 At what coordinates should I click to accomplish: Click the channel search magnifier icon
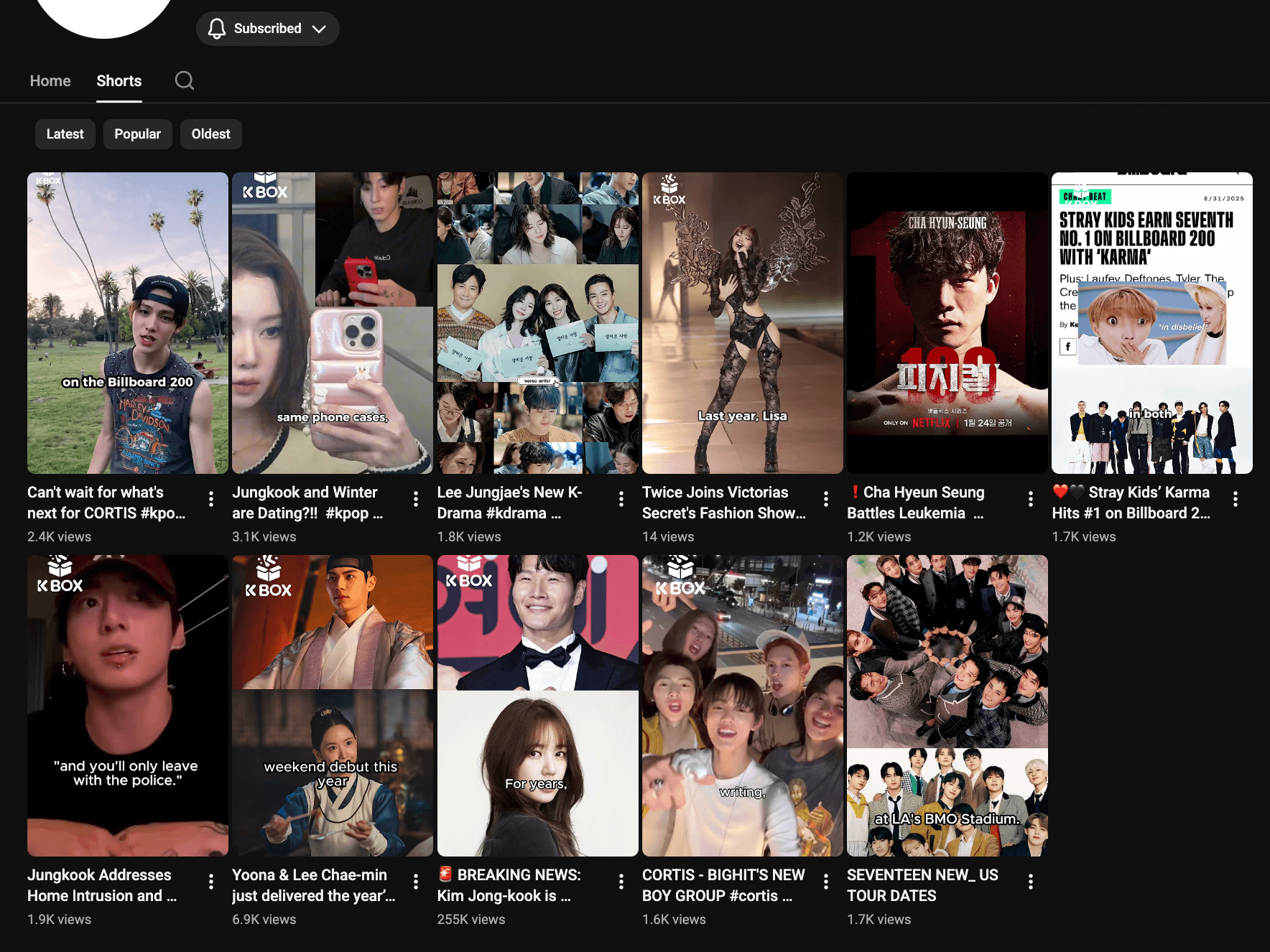coord(185,80)
